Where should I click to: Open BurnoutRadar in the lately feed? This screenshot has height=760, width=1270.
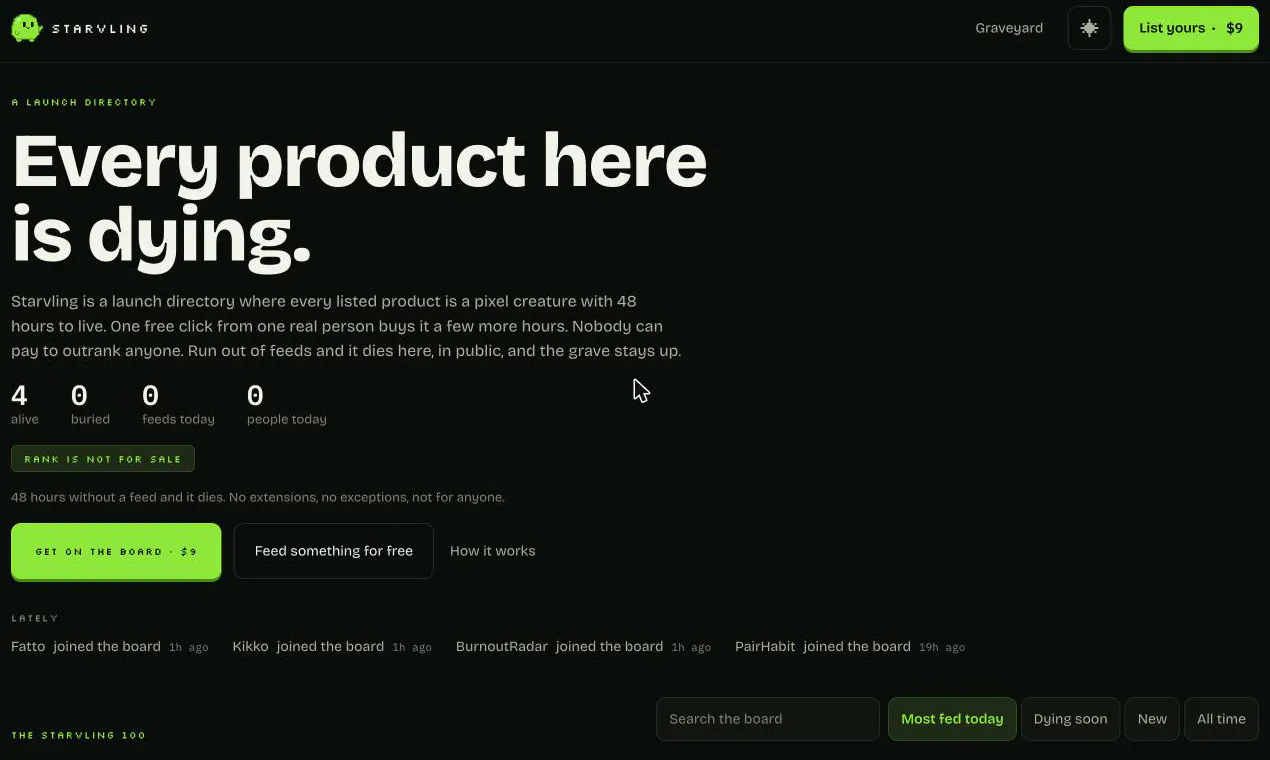click(x=502, y=647)
